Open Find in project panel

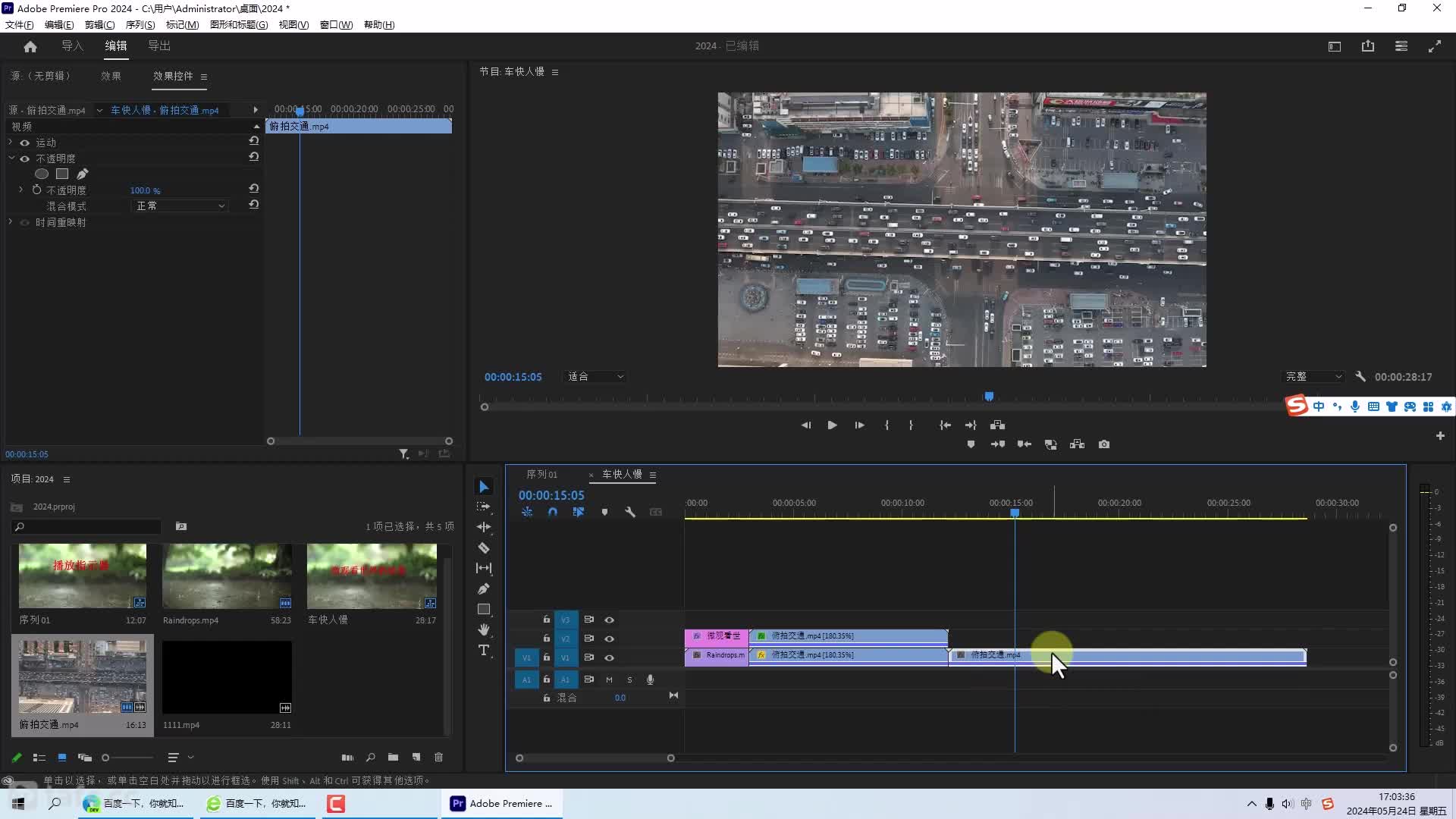pos(370,758)
